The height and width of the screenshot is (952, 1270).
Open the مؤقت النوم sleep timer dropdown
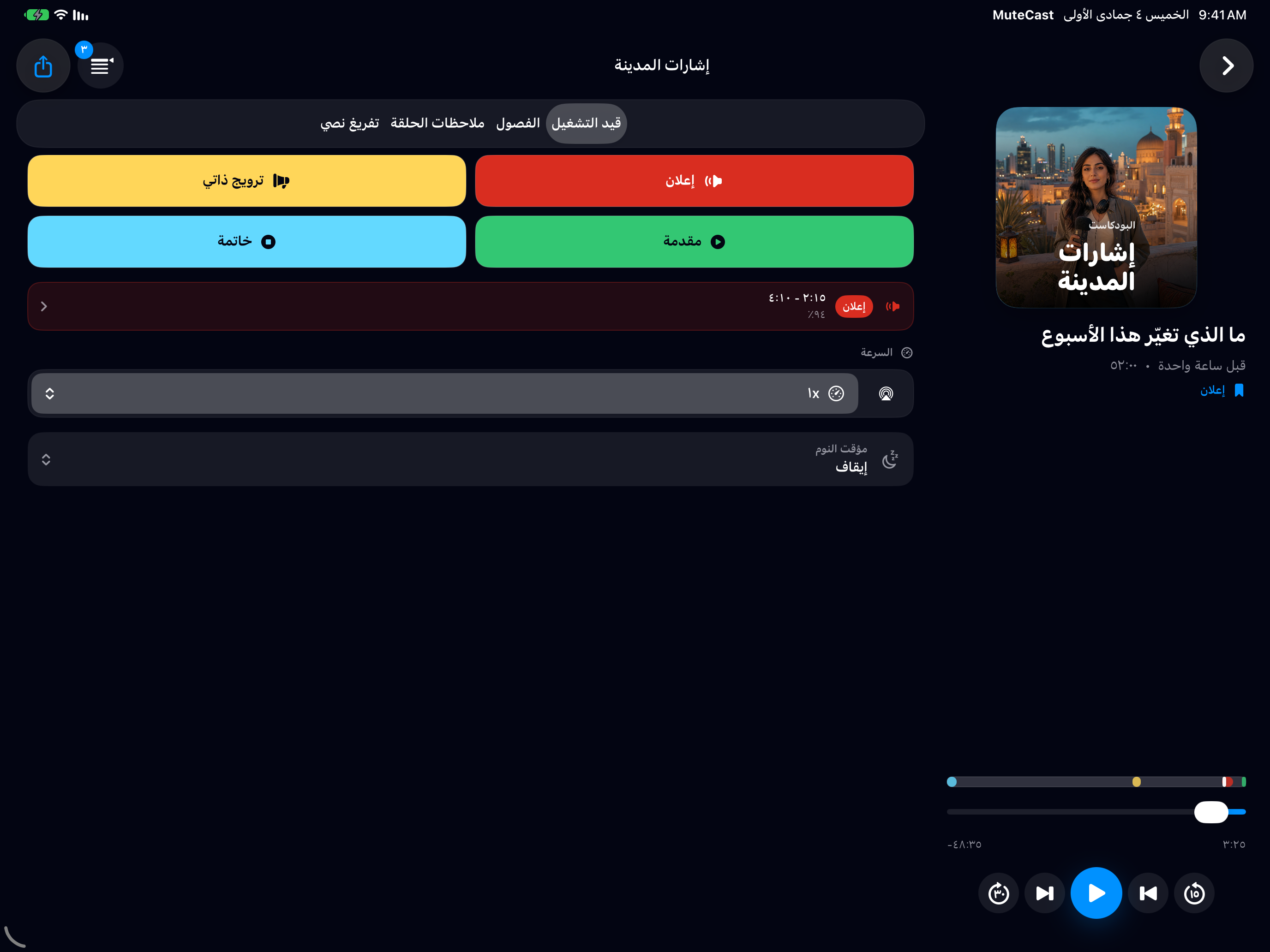470,460
